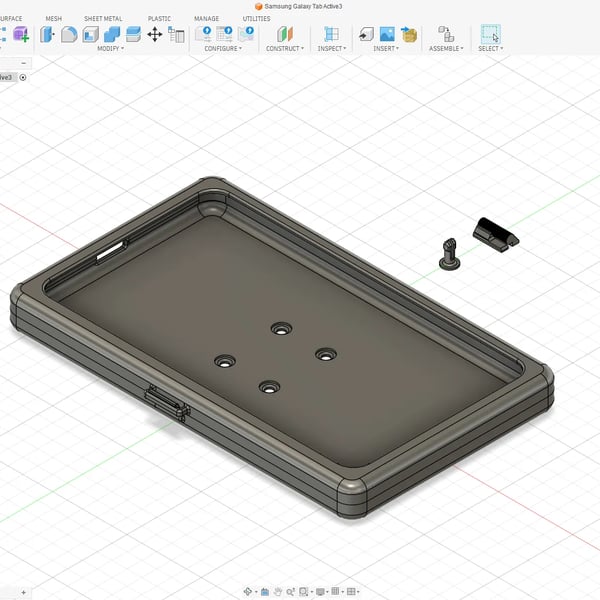Click the first Configure icon
The height and width of the screenshot is (600, 600).
tap(203, 34)
